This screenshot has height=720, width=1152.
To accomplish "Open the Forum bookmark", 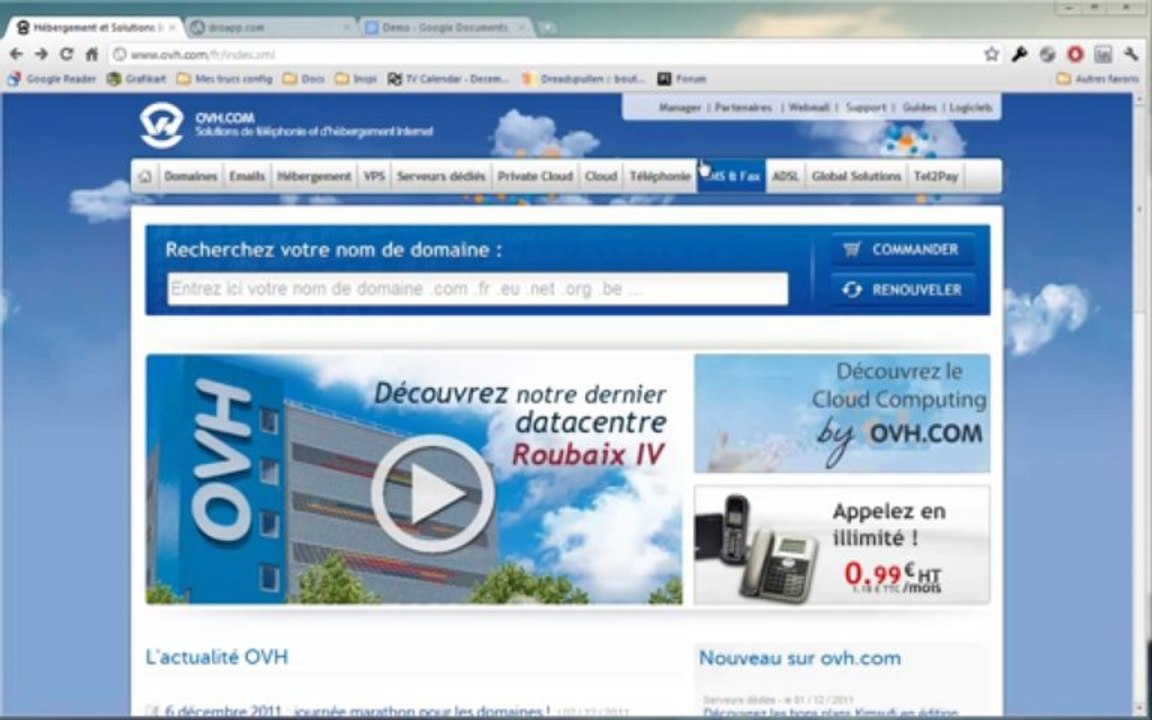I will (682, 79).
